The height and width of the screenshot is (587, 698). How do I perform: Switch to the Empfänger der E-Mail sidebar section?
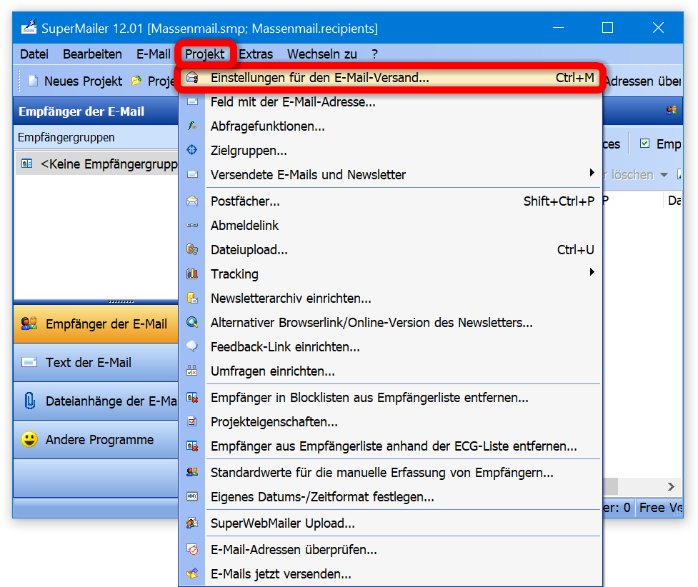click(x=96, y=324)
